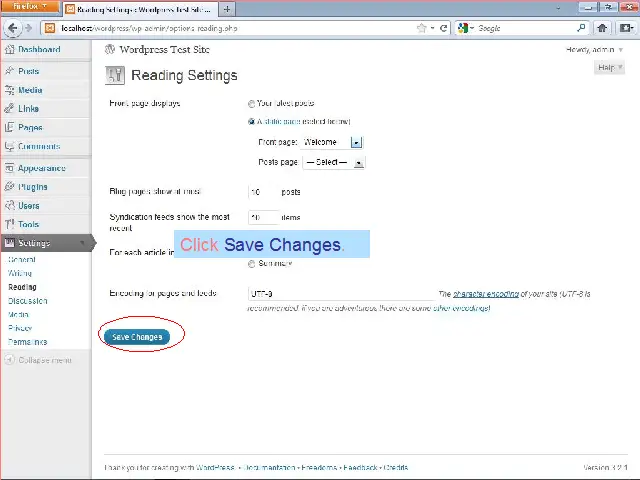Image resolution: width=640 pixels, height=480 pixels.
Task: Click the site favicon in the address bar
Action: pos(50,28)
